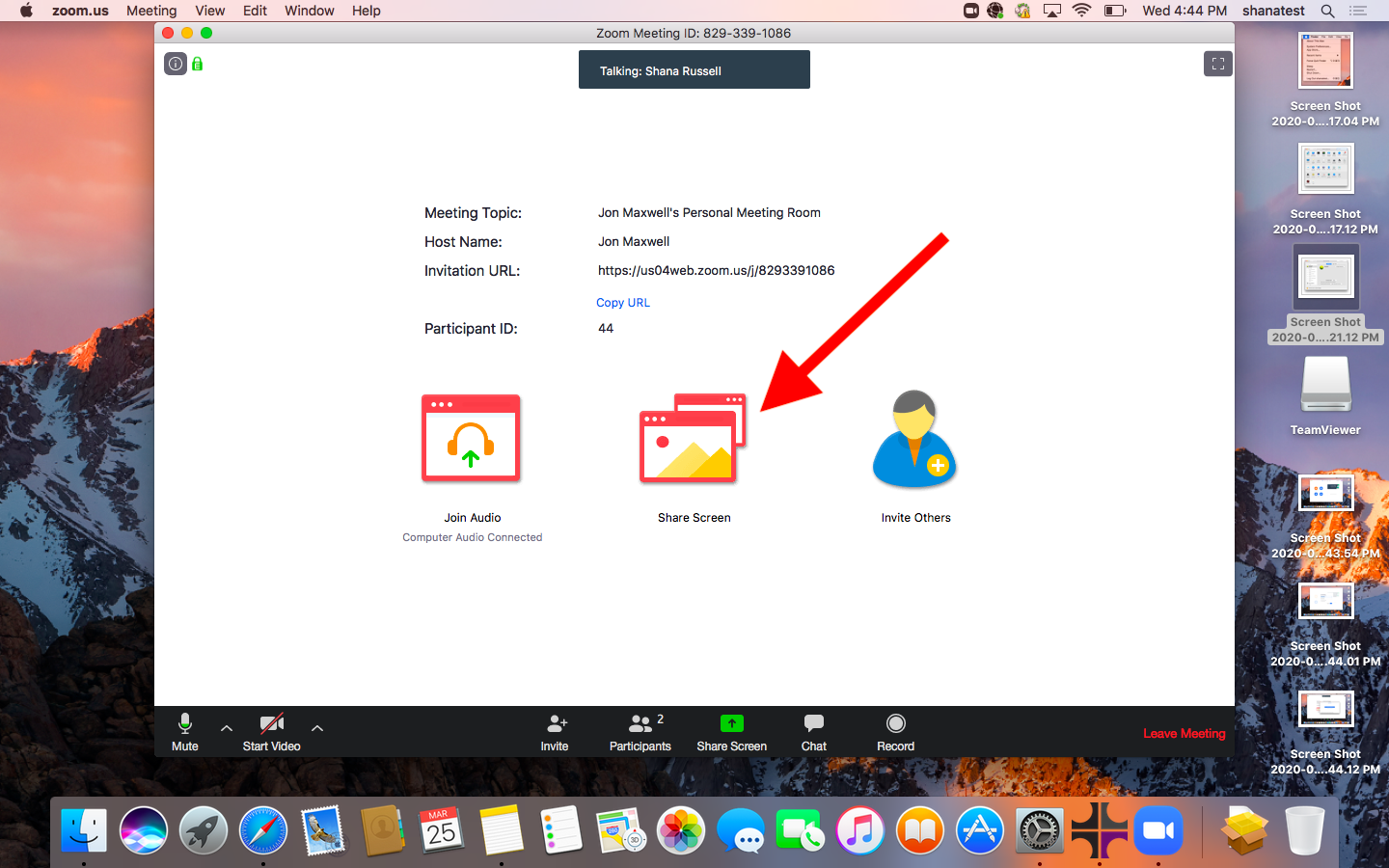Start Video from the meeting toolbar
This screenshot has height=868, width=1389.
[x=272, y=733]
